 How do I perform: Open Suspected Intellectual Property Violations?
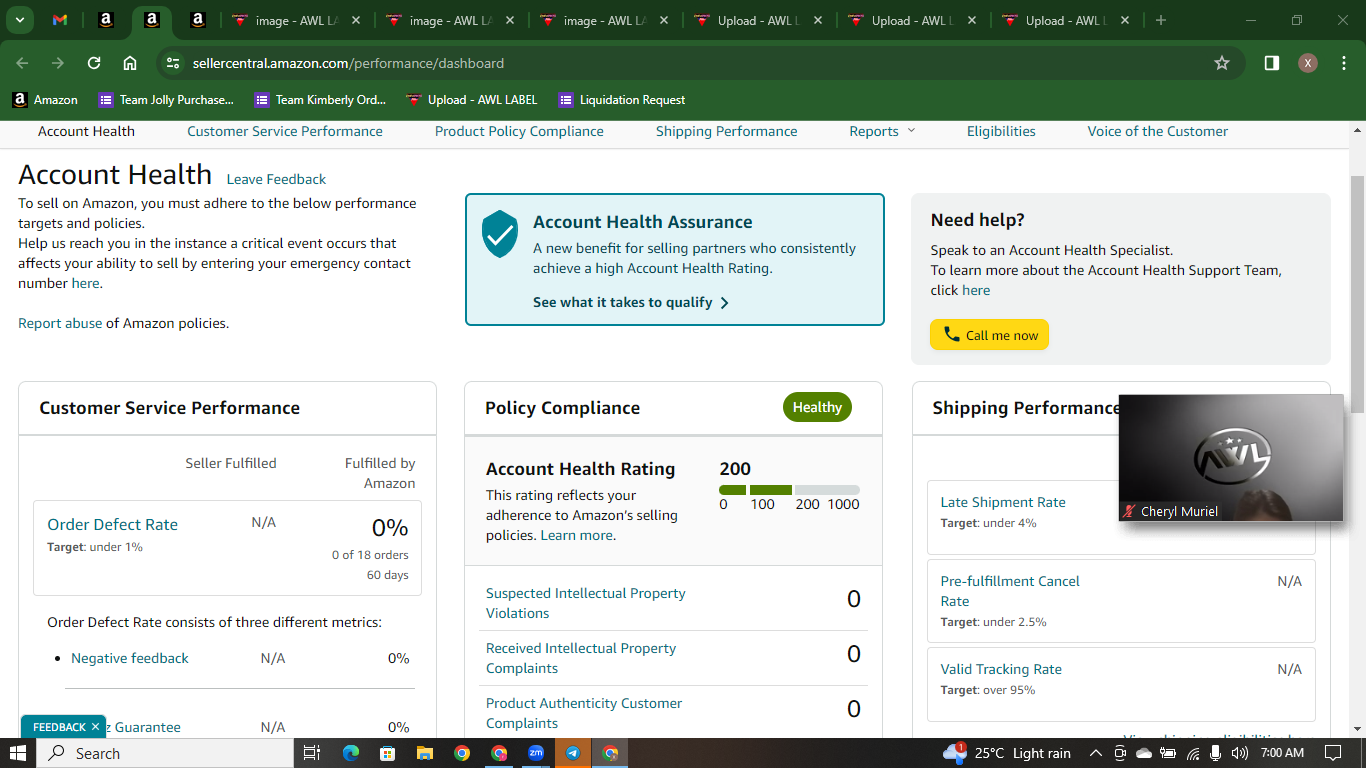tap(586, 603)
